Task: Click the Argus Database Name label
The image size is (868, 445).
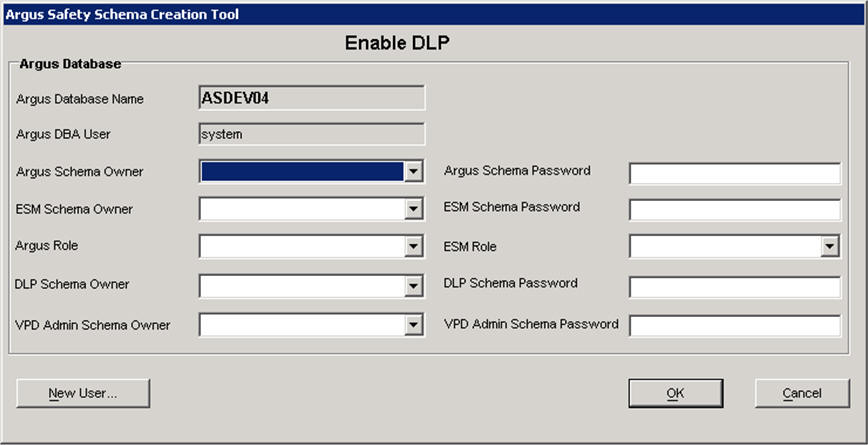Action: coord(80,99)
